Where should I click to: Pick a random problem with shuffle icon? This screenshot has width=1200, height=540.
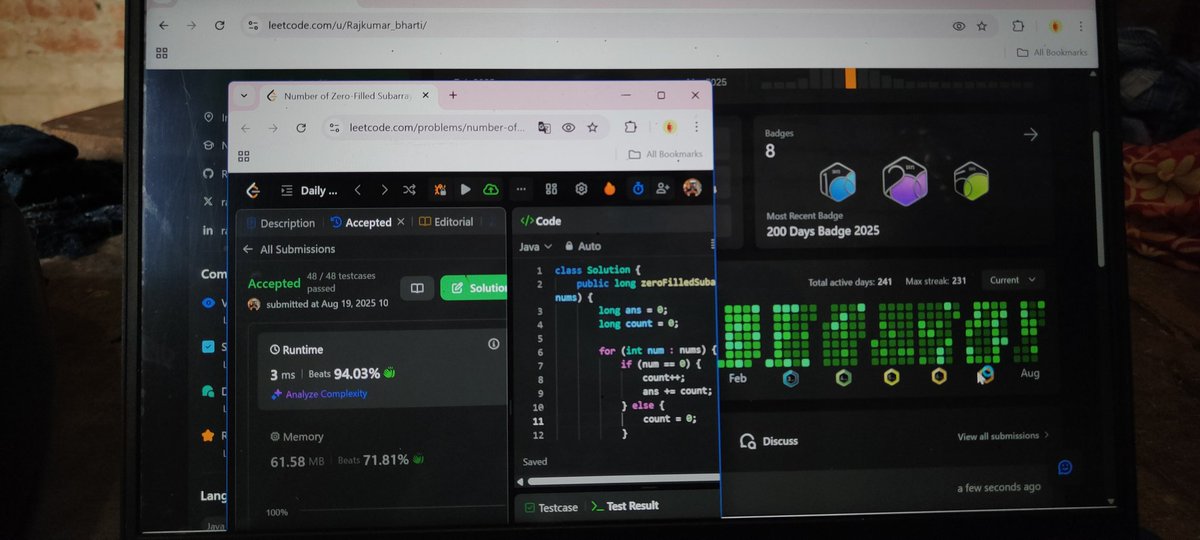point(410,189)
